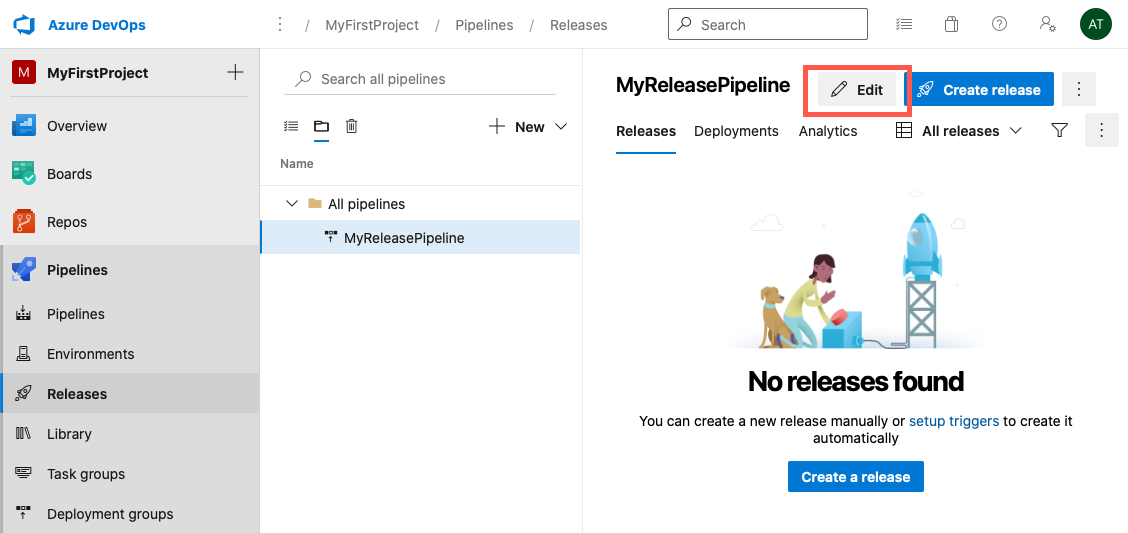This screenshot has width=1128, height=533.
Task: Focus the top Search box
Action: click(x=768, y=24)
